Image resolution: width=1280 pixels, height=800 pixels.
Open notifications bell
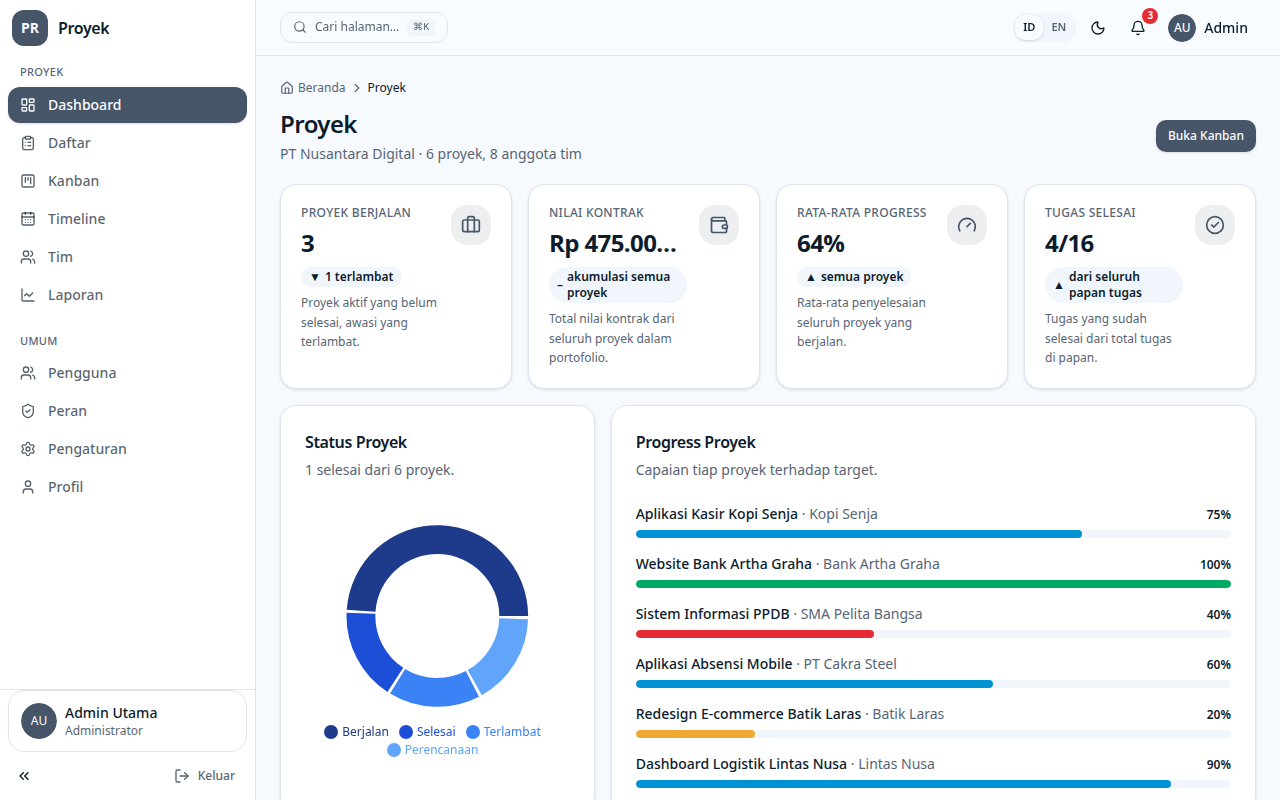tap(1138, 28)
